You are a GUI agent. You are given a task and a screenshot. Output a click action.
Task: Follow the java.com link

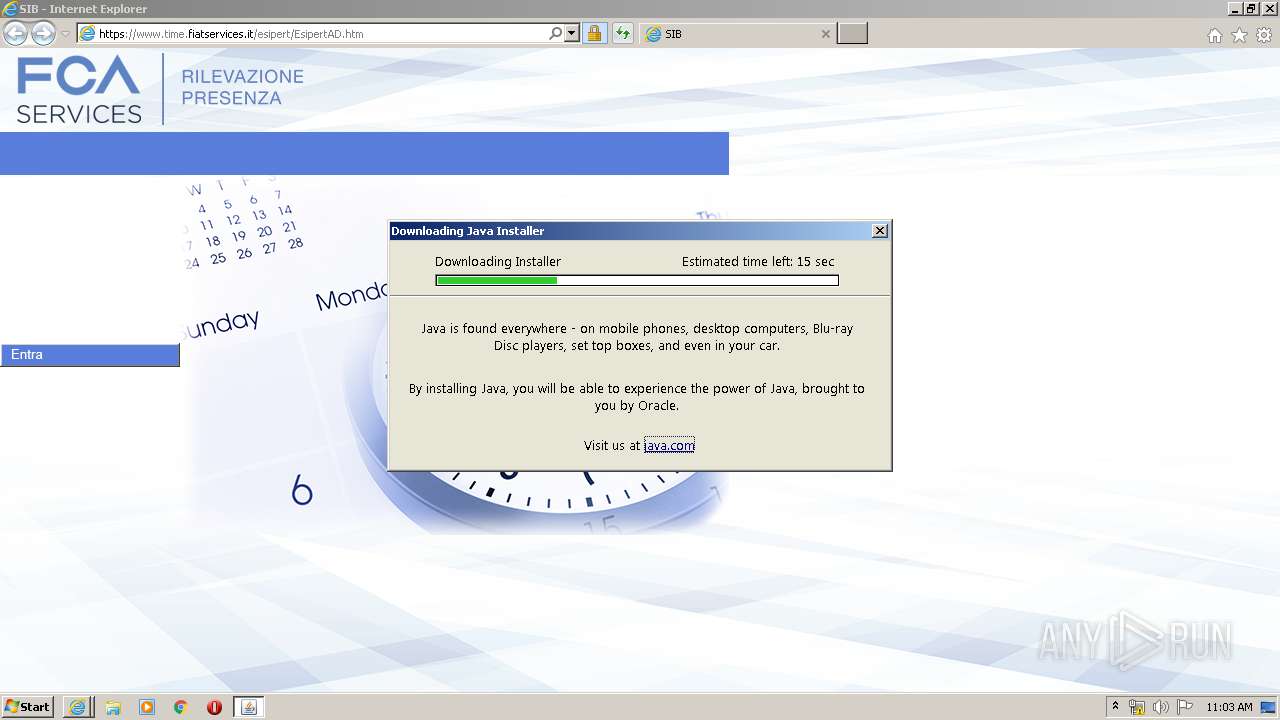click(669, 446)
